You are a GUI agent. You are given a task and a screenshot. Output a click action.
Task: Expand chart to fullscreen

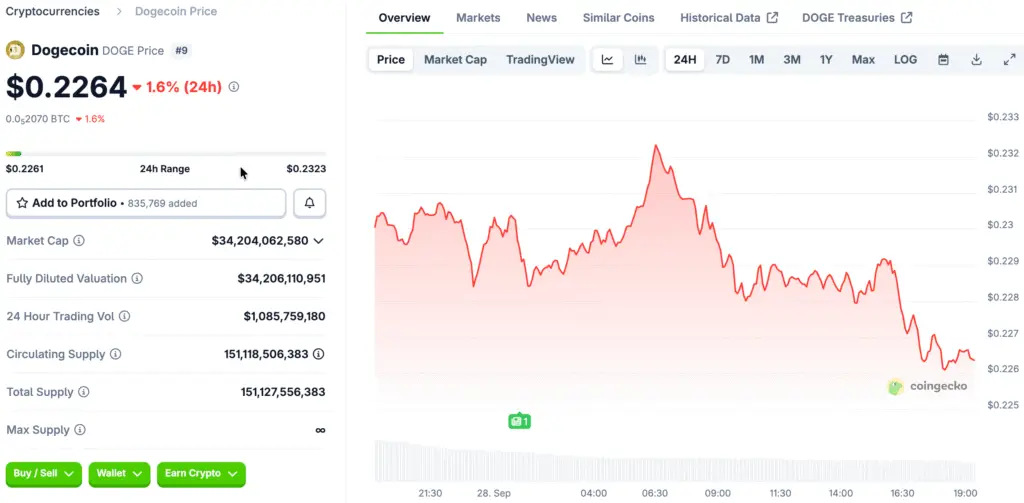(1009, 60)
